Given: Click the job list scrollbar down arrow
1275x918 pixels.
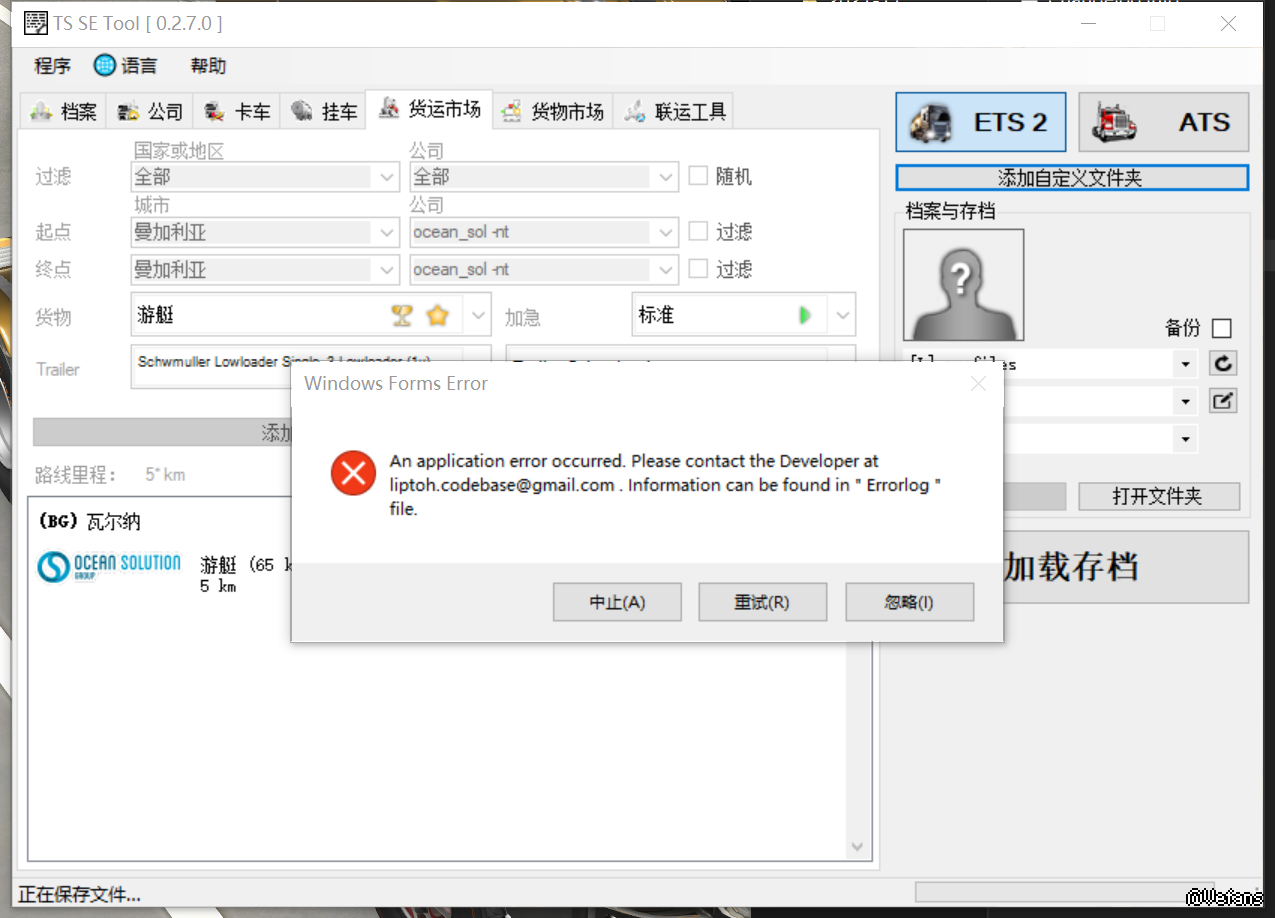Looking at the screenshot, I should click(x=857, y=847).
